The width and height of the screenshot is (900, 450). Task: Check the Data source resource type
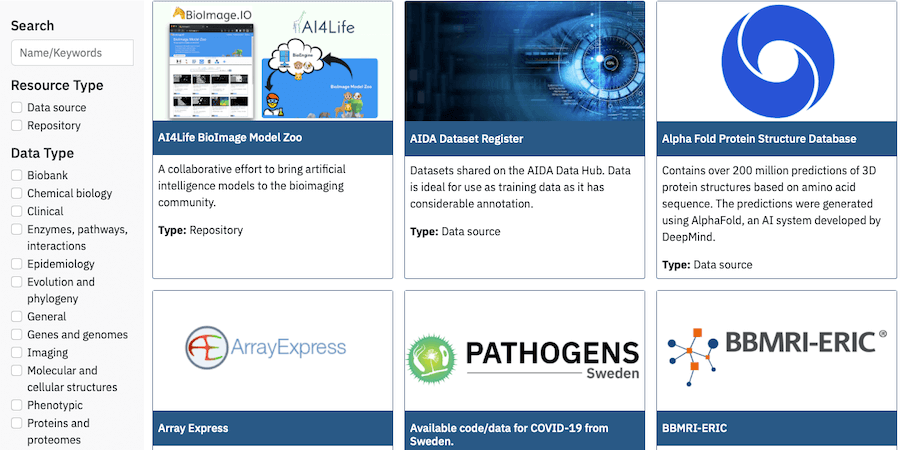point(17,108)
